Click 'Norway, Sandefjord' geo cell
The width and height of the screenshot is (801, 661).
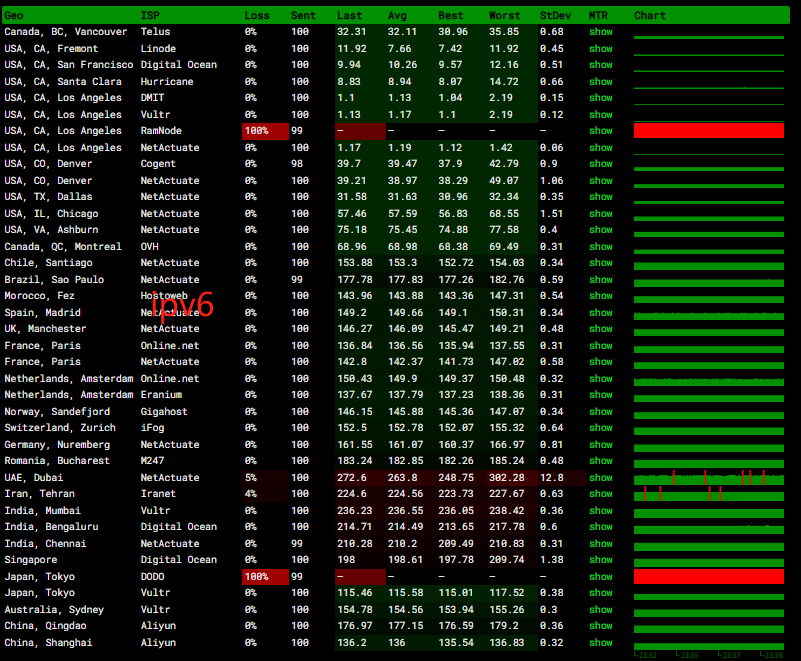click(x=57, y=412)
